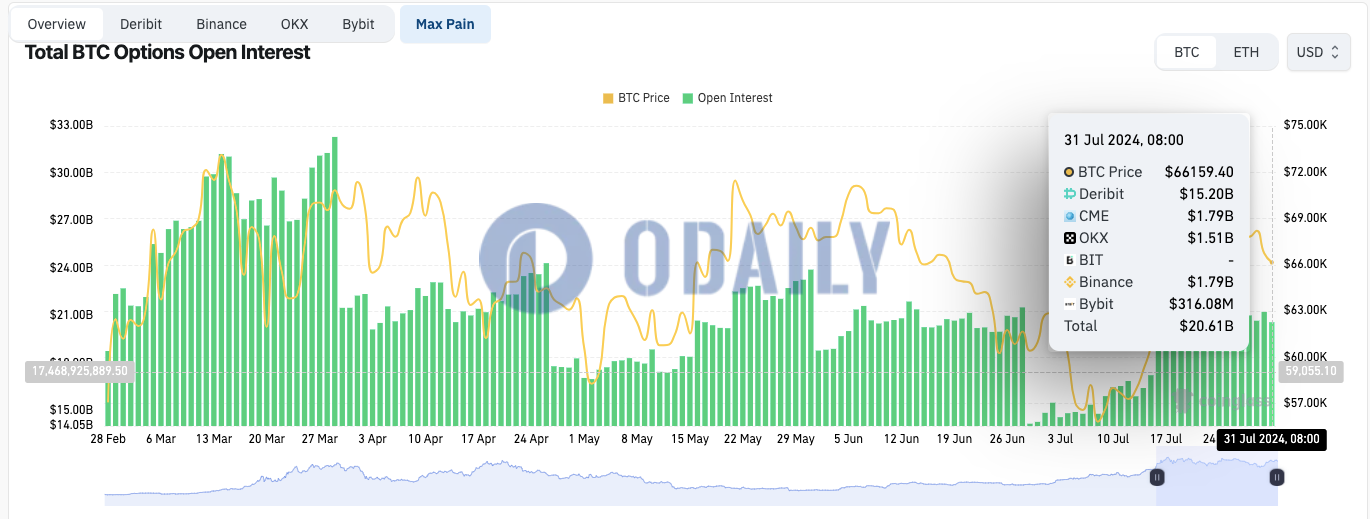Click the left axis label $14.05B

click(71, 424)
